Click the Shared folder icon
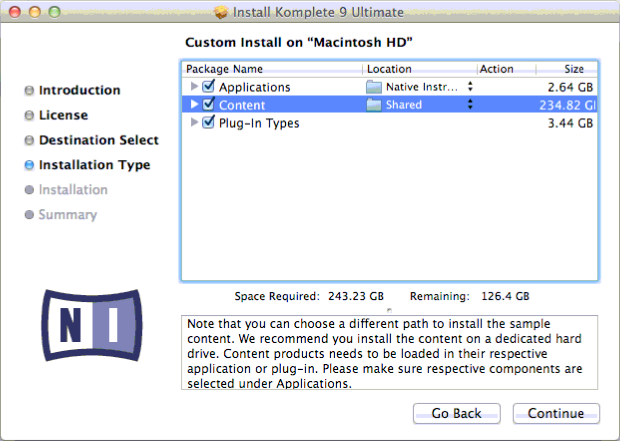The width and height of the screenshot is (620, 441). 374,105
